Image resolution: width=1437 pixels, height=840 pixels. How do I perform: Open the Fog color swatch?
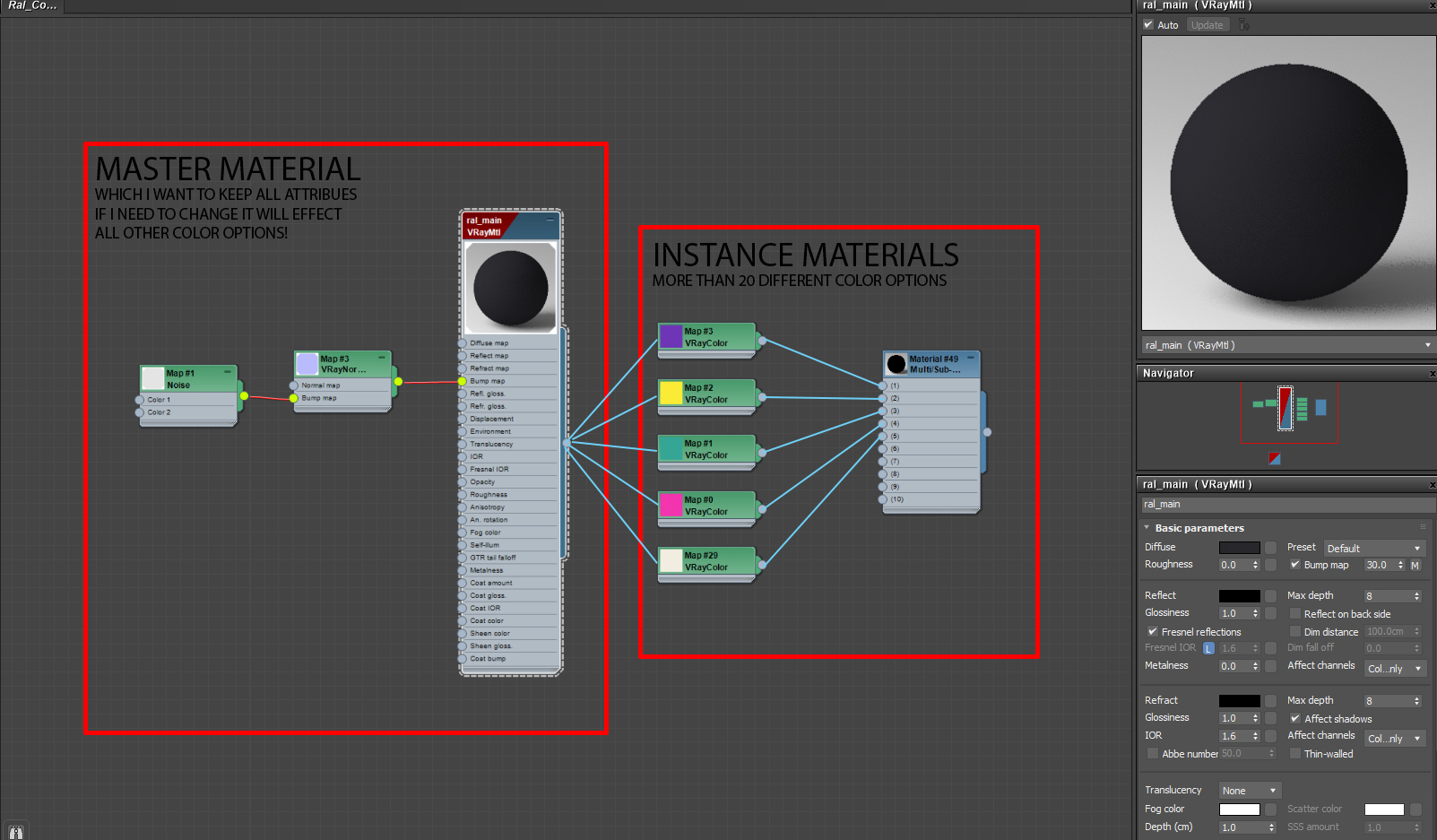point(1240,810)
